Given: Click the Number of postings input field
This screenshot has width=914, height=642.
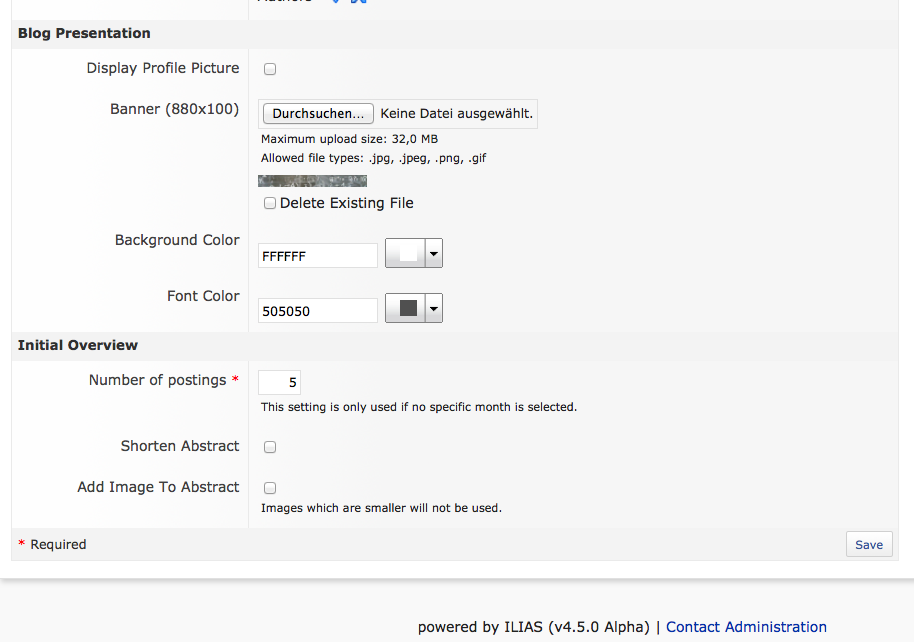Looking at the screenshot, I should [279, 382].
